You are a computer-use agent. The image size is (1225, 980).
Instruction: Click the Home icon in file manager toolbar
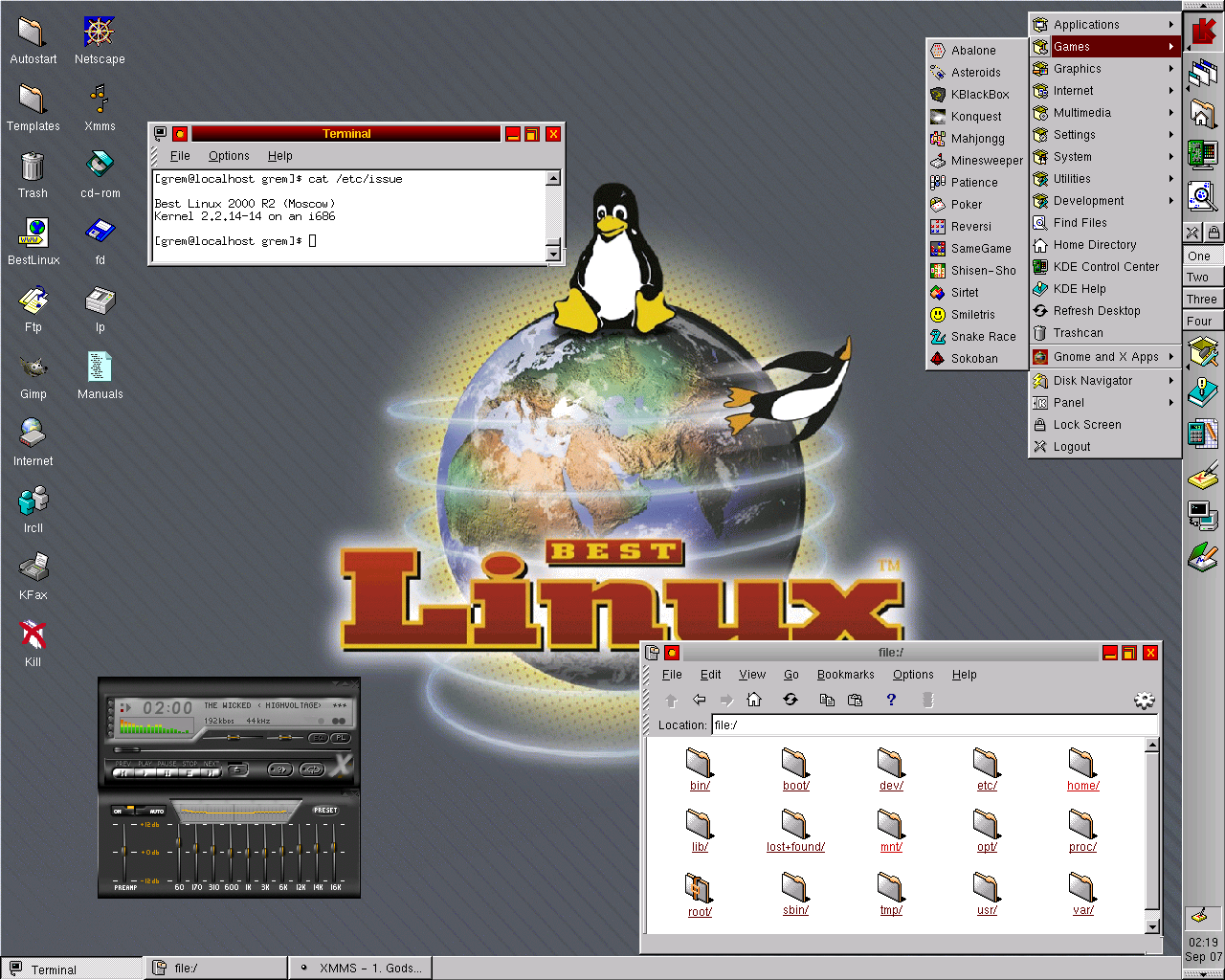click(x=754, y=700)
